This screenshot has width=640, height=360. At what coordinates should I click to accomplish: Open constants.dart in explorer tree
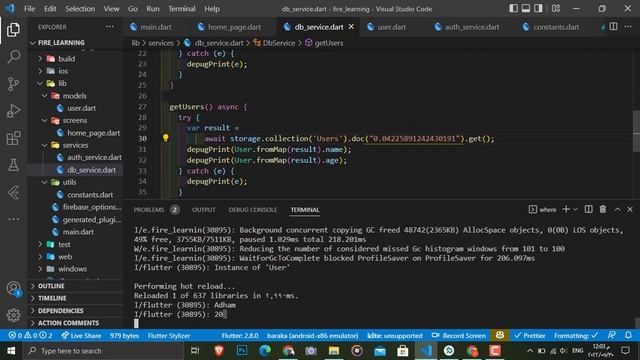(x=90, y=195)
